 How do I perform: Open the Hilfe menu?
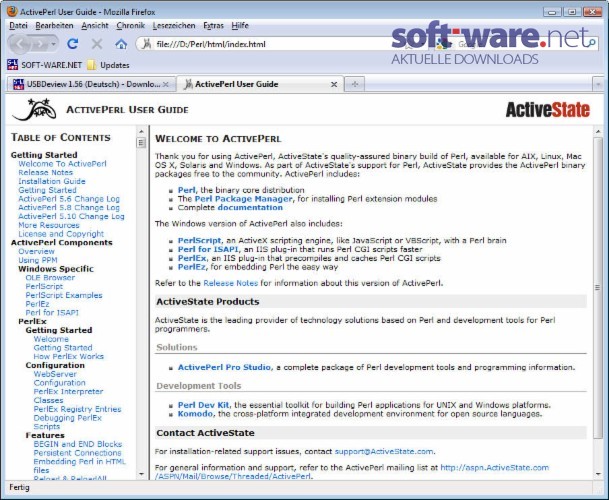(240, 26)
